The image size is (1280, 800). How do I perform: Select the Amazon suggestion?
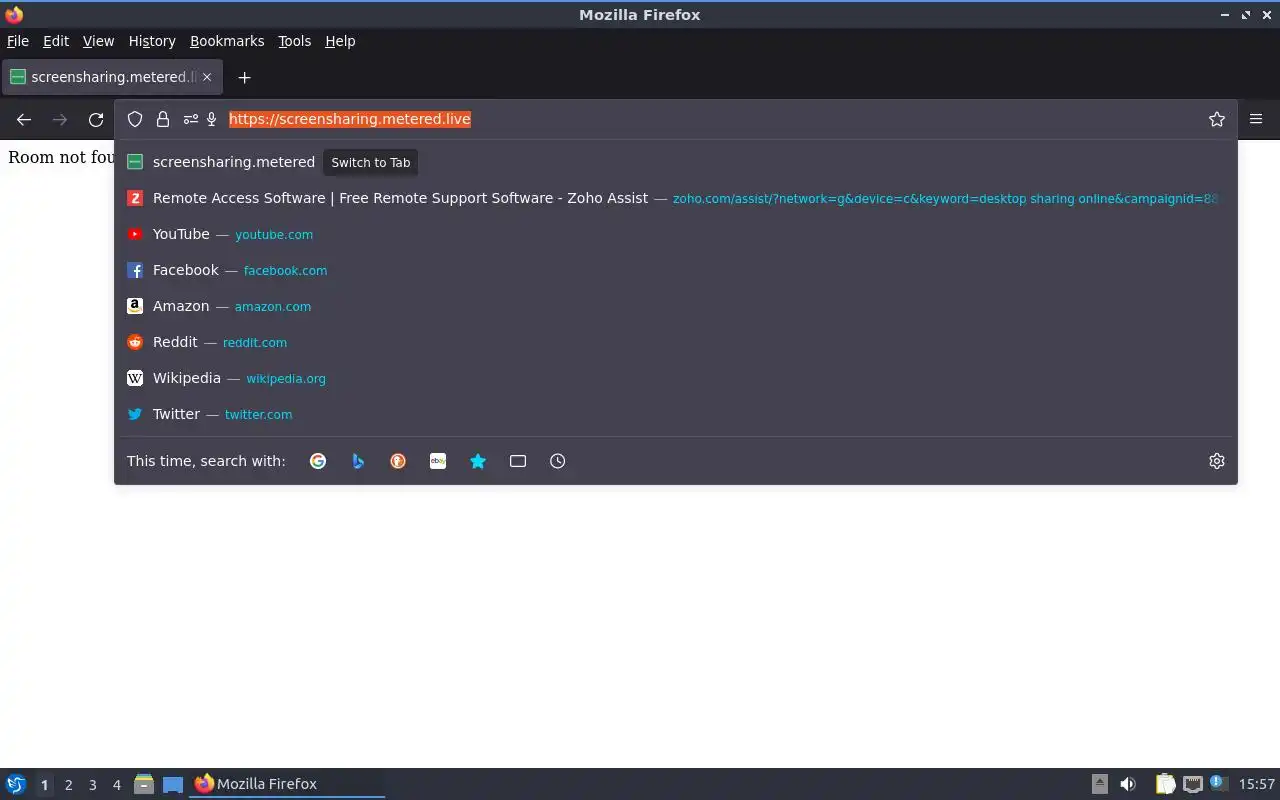pyautogui.click(x=676, y=306)
